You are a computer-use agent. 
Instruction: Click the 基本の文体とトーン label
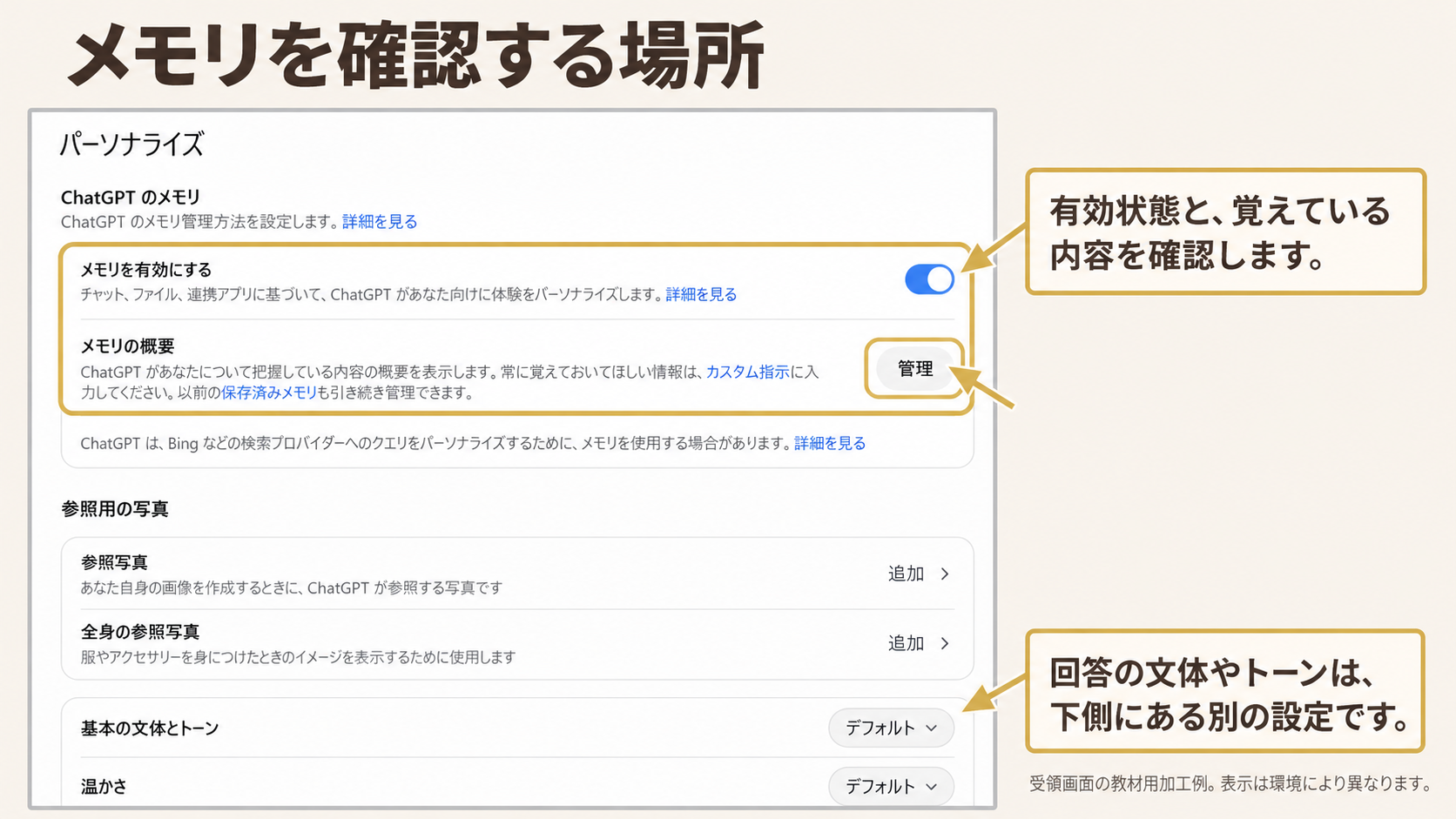point(150,728)
